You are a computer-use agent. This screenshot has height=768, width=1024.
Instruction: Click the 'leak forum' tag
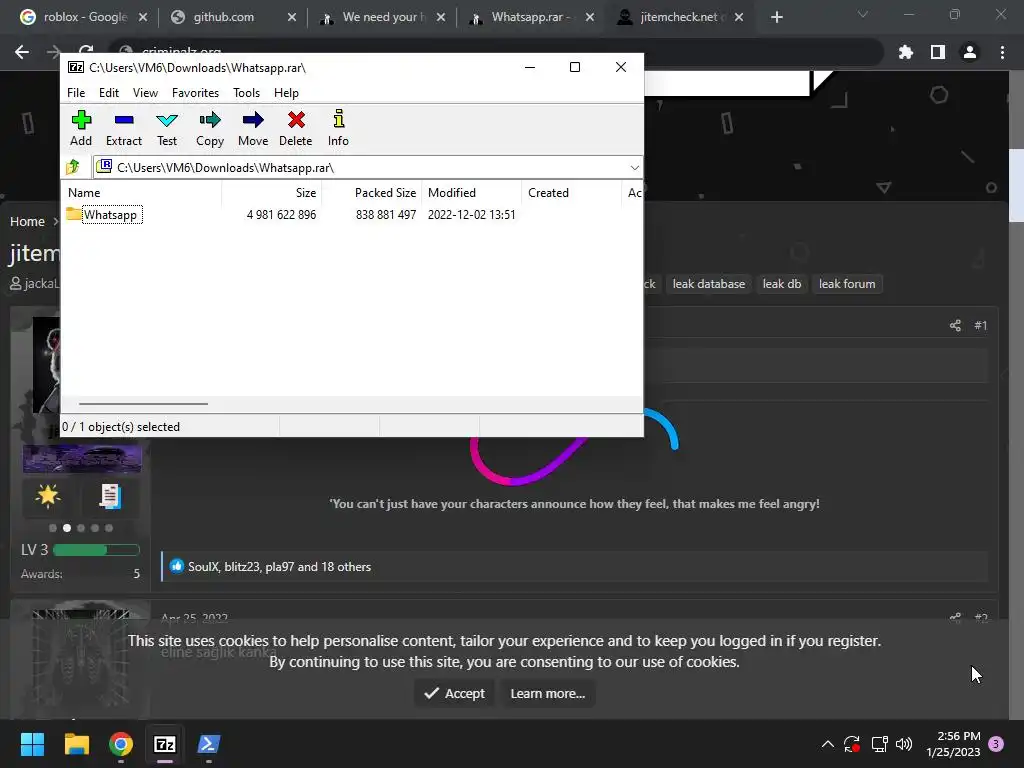point(847,284)
